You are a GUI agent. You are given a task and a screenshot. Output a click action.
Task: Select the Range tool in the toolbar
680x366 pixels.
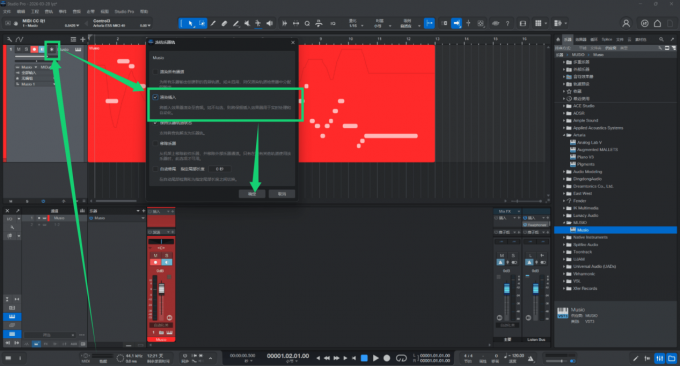click(202, 23)
